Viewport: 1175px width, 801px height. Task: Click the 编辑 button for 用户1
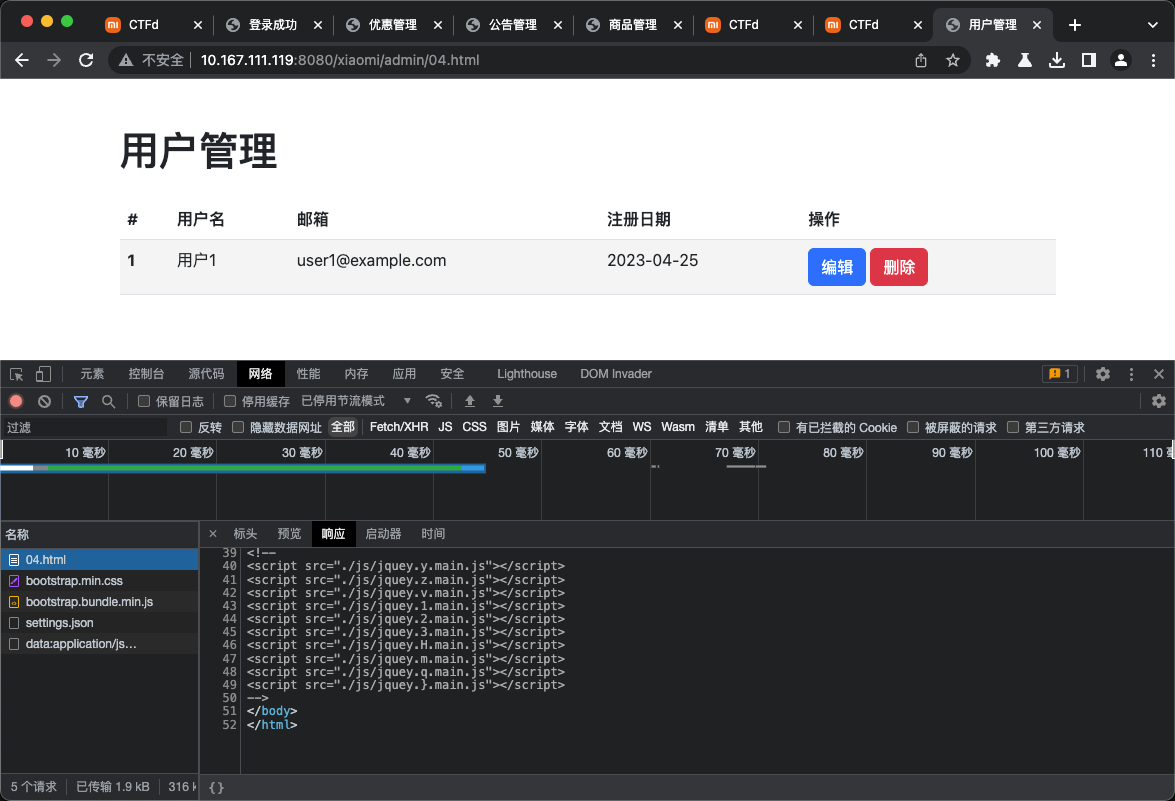837,267
